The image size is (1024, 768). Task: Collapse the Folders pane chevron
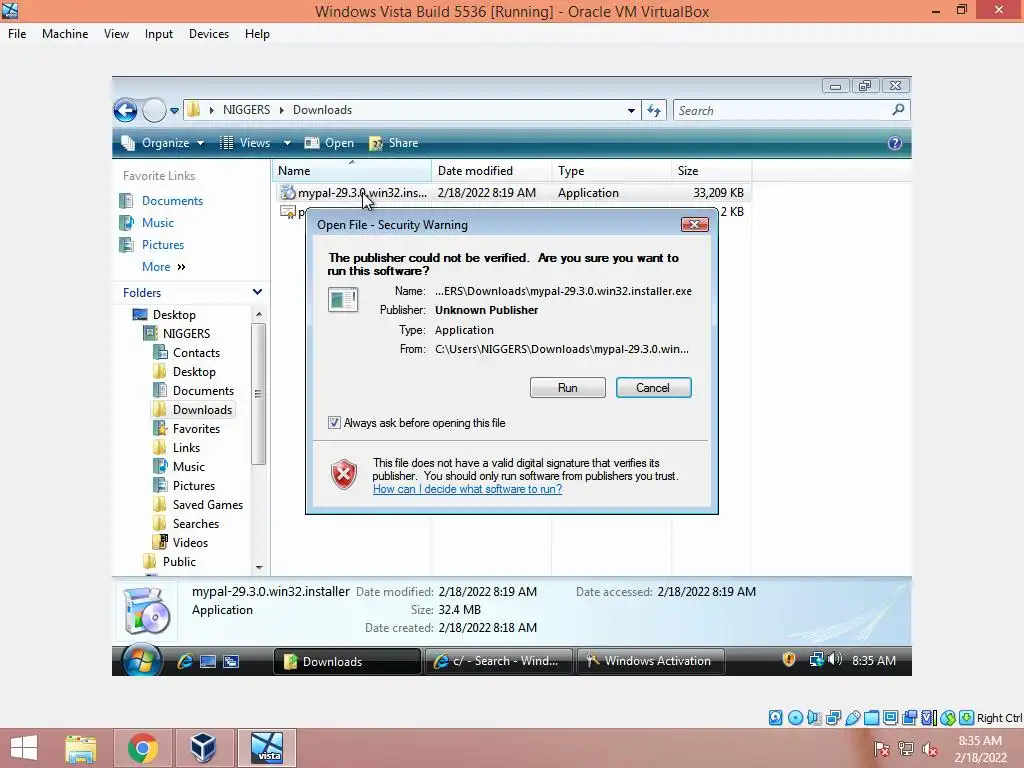click(257, 292)
